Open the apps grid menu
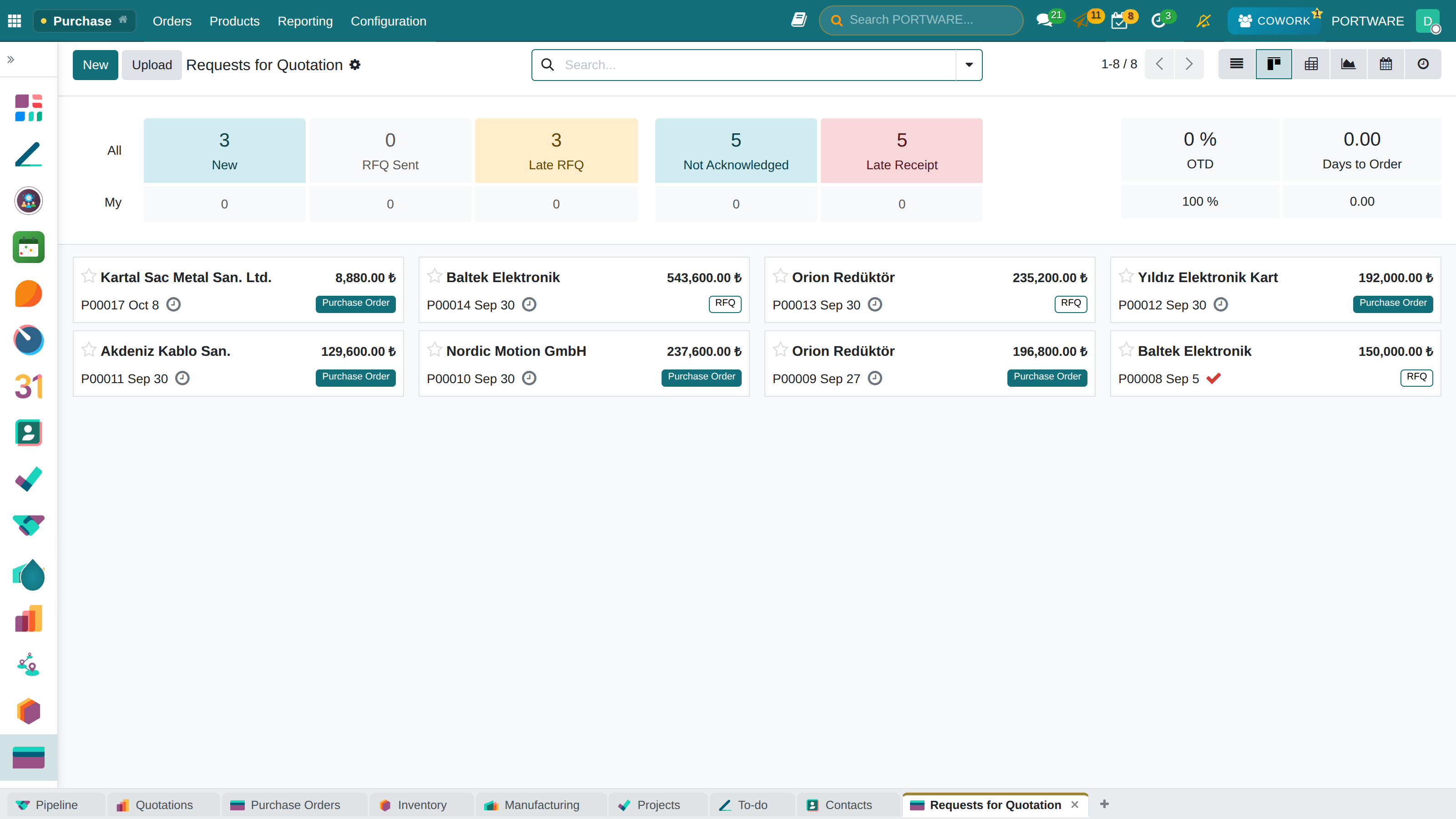The height and width of the screenshot is (819, 1456). [x=15, y=21]
